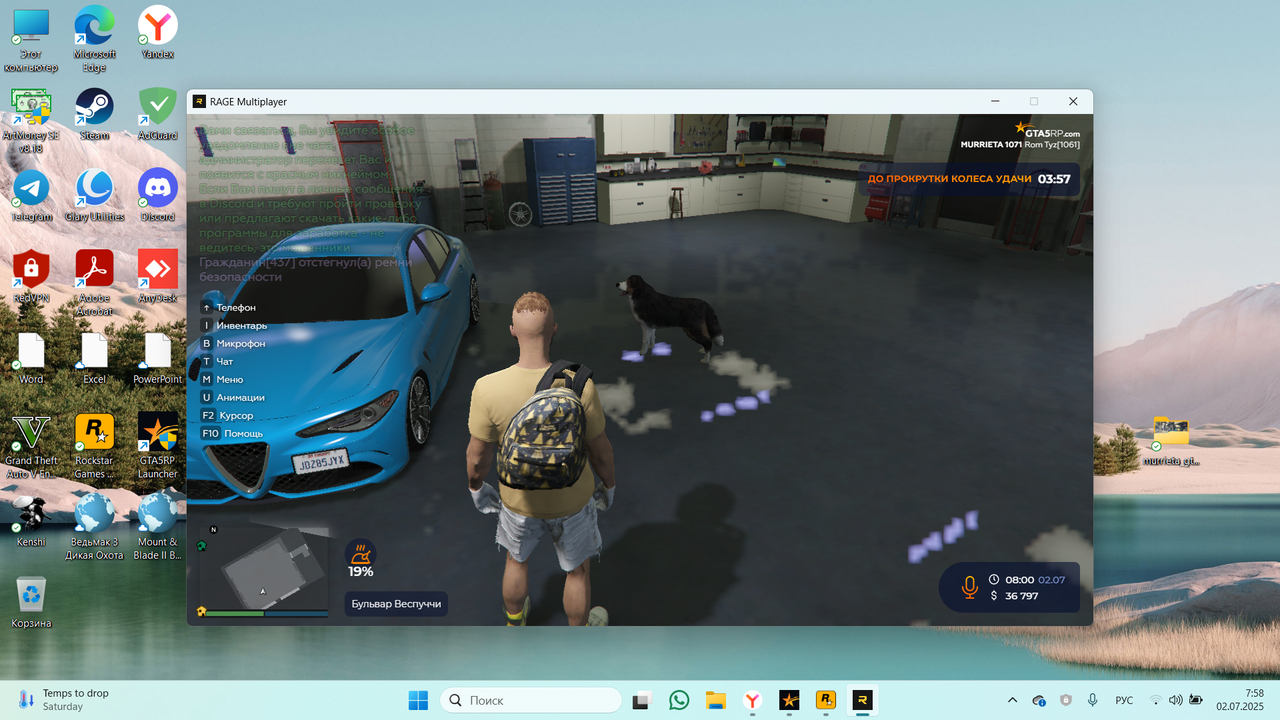Click RAGE Multiplayer taskbar icon
Viewport: 1280px width, 720px height.
point(862,700)
